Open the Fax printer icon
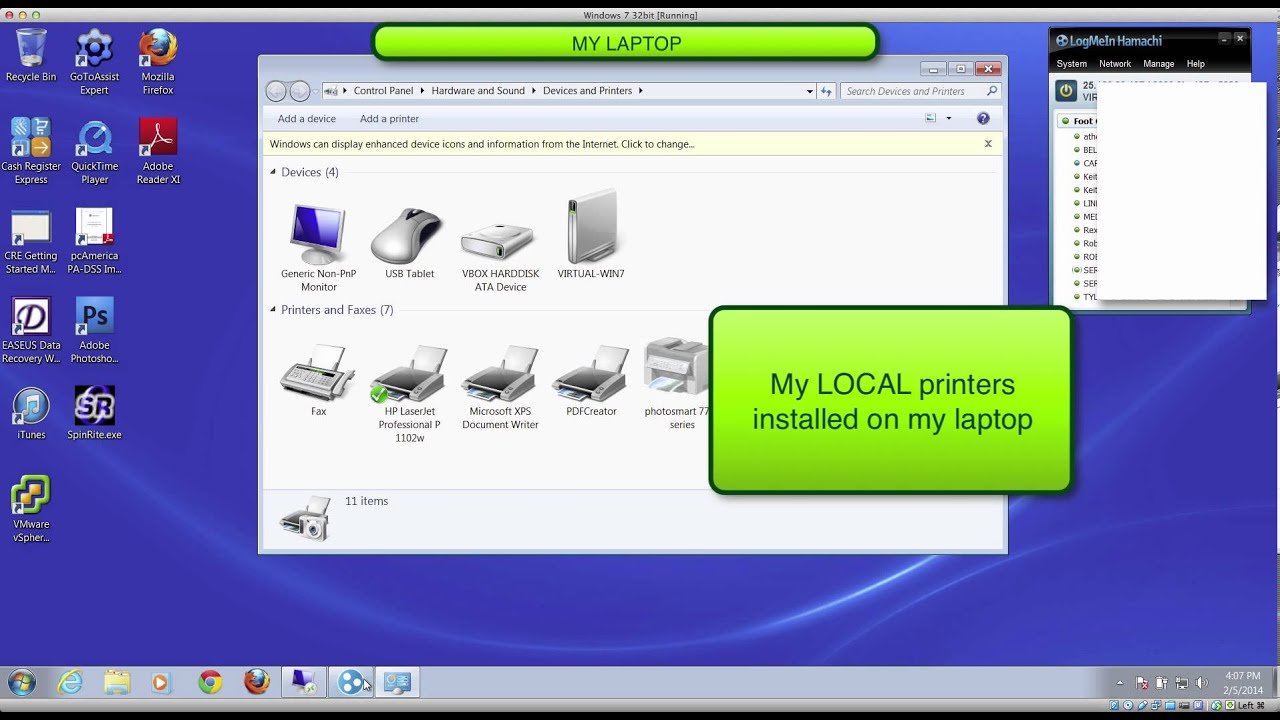This screenshot has width=1280, height=720. (318, 380)
